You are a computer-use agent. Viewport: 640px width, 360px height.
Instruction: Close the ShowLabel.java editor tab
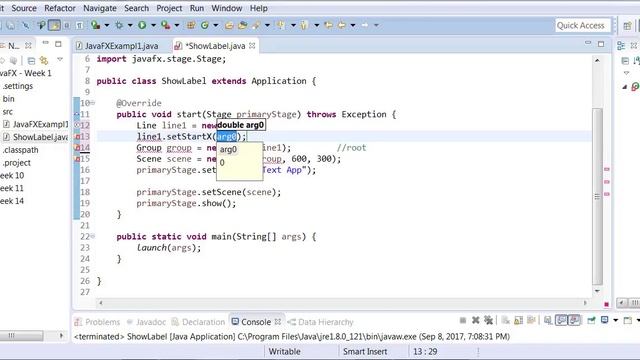click(252, 46)
